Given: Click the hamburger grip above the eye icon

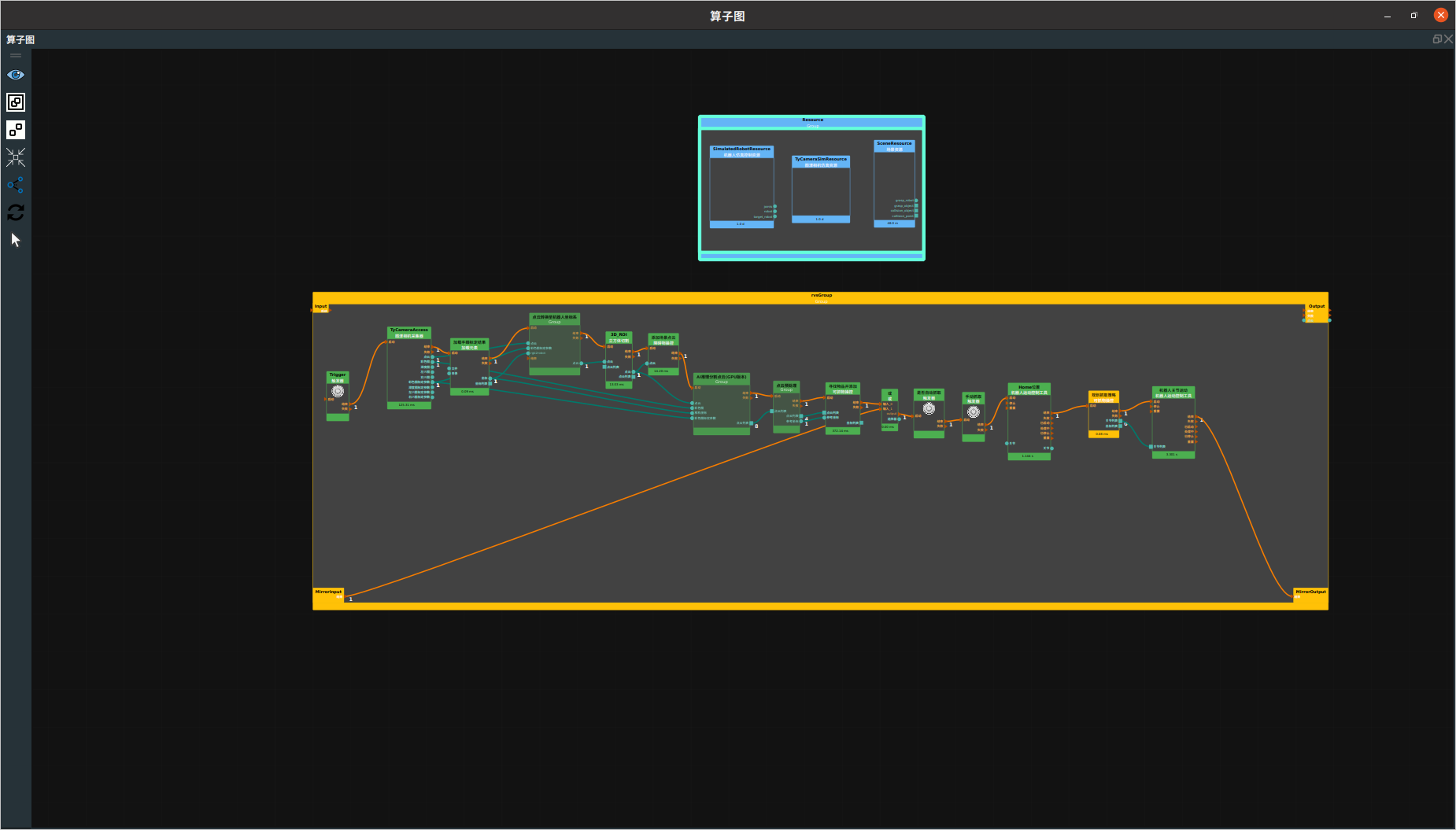Looking at the screenshot, I should point(16,55).
